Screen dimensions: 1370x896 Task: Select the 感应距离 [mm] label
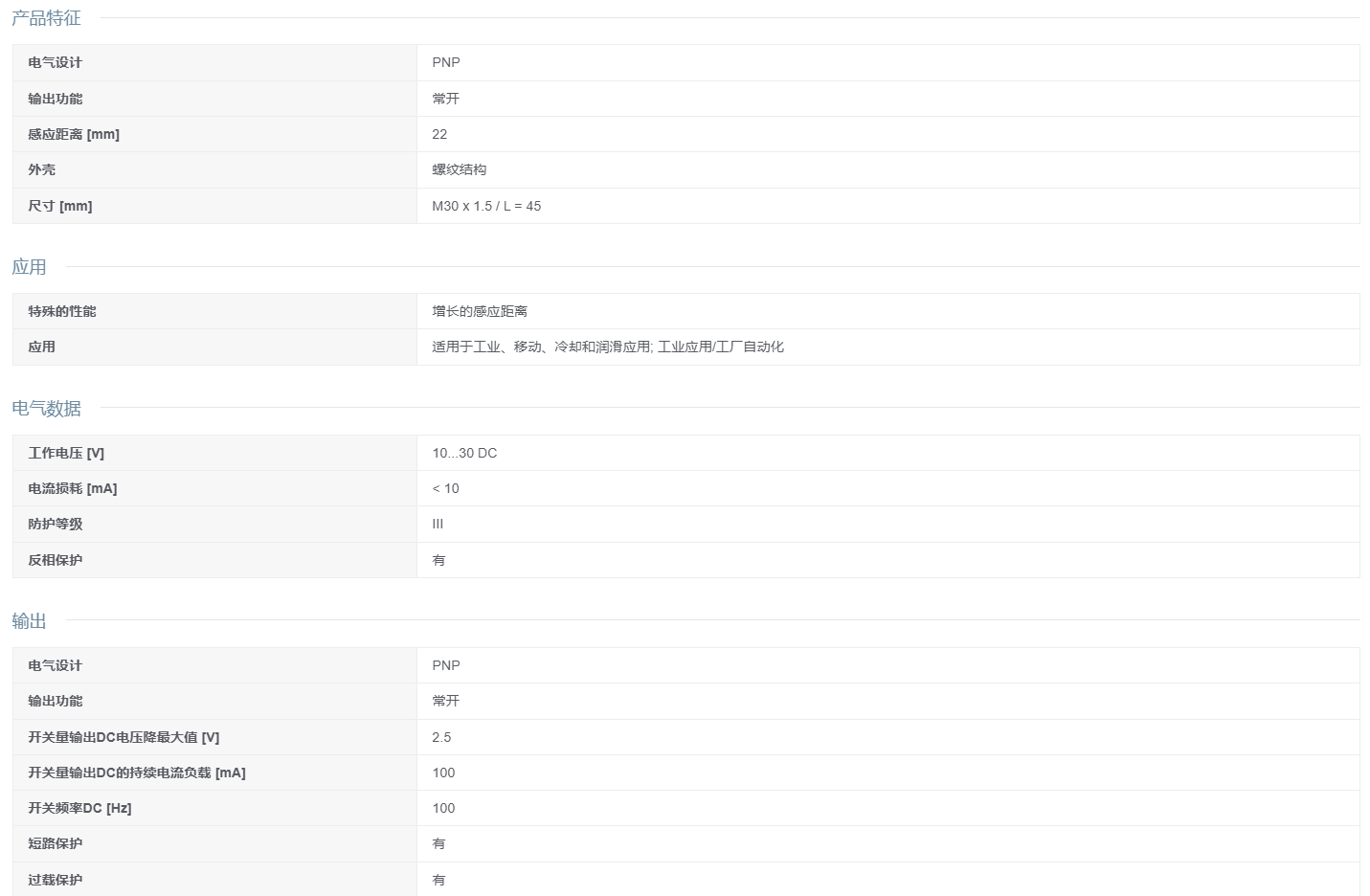[x=74, y=134]
